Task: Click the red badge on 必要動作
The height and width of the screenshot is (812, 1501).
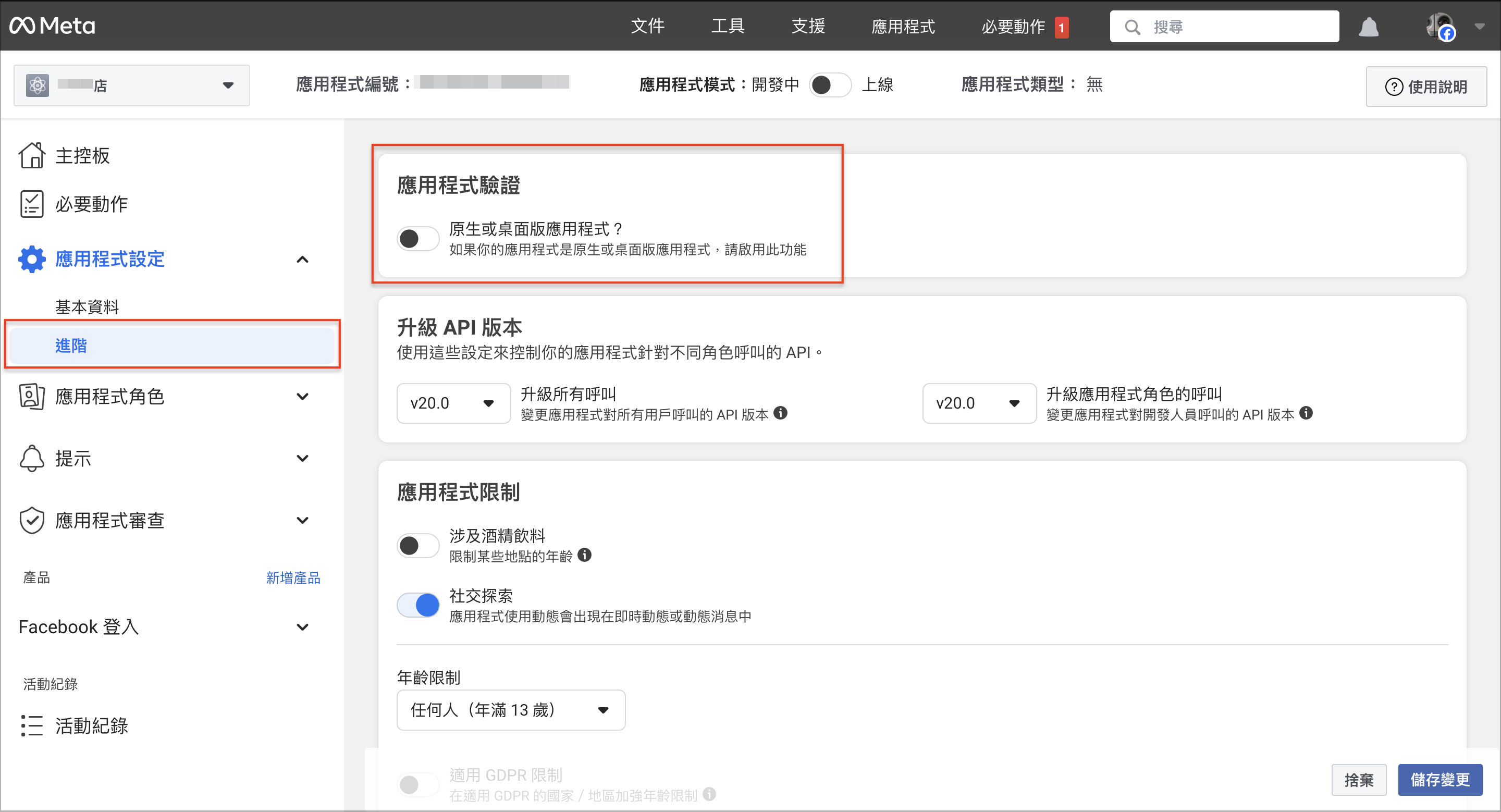Action: pos(1062,28)
